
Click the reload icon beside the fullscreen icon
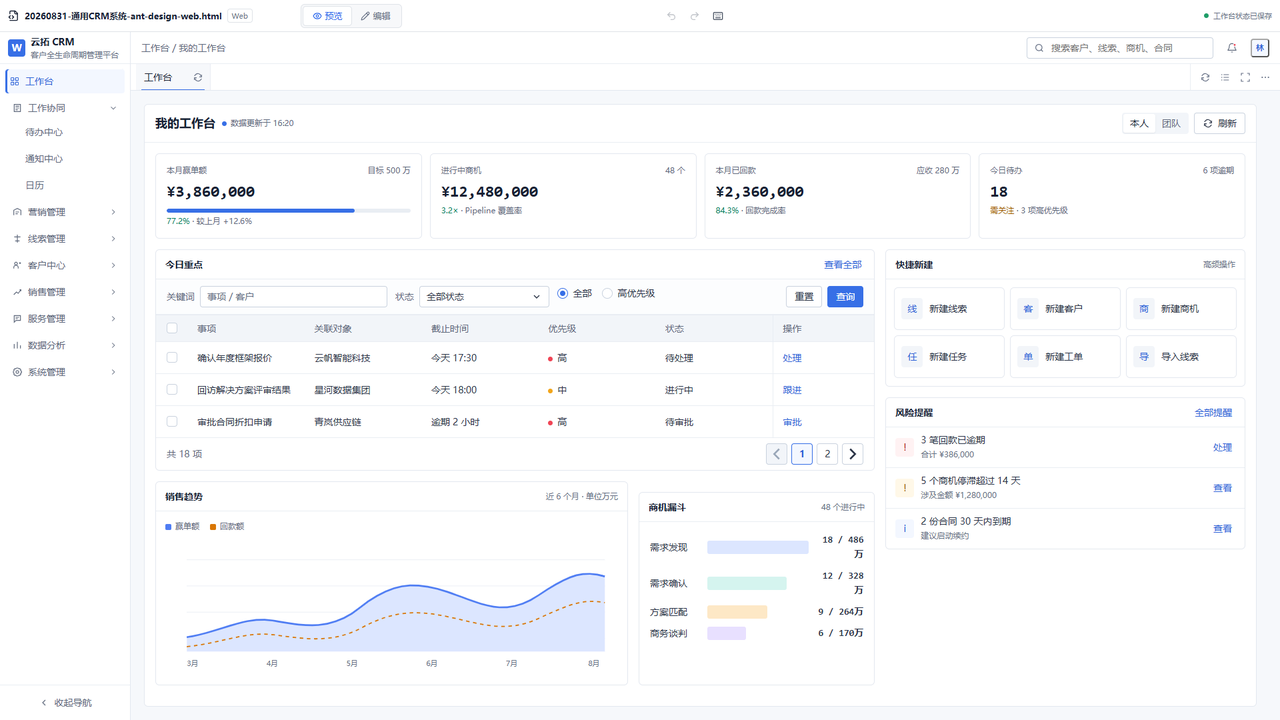coord(1205,77)
